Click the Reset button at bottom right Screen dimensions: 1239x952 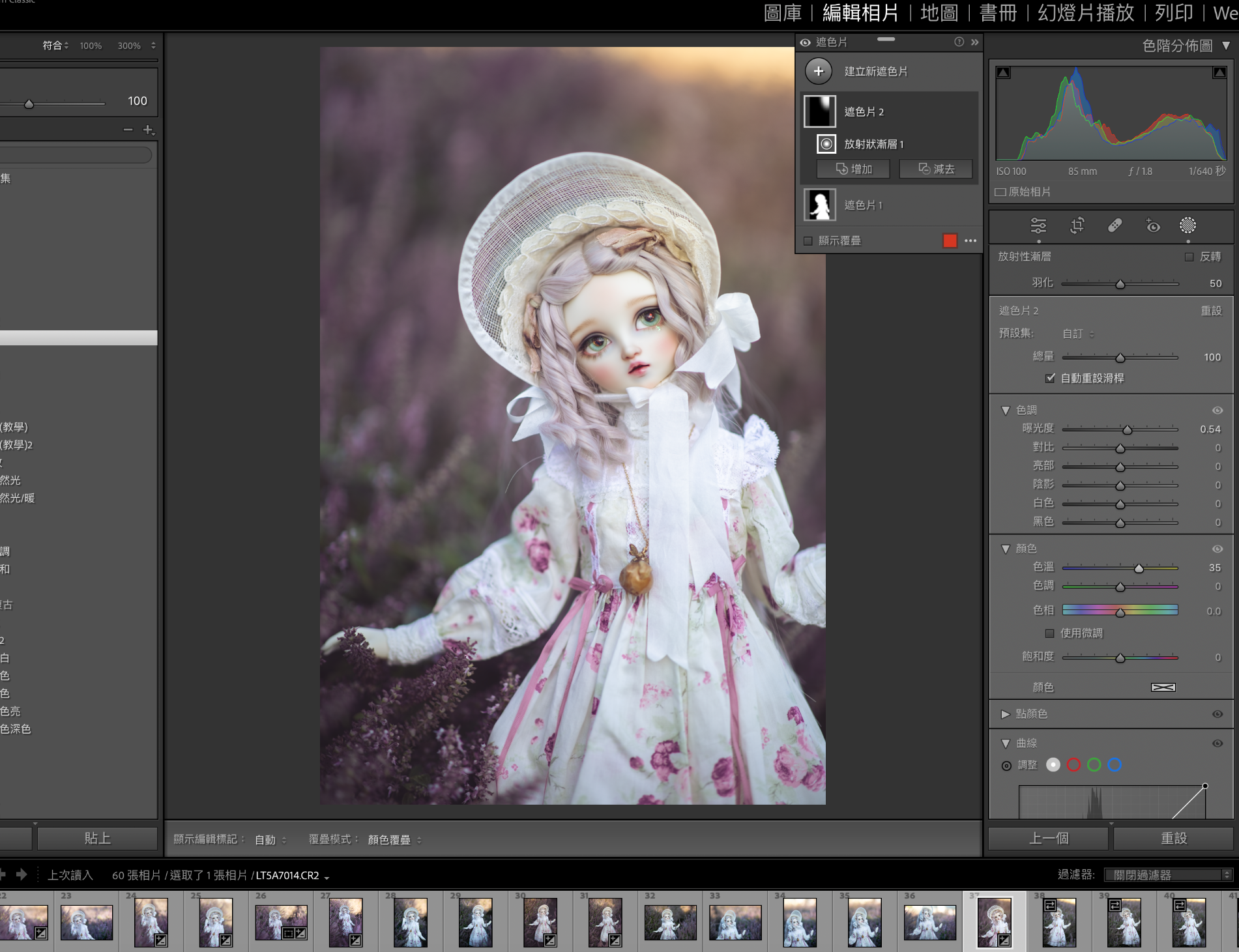pyautogui.click(x=1173, y=838)
